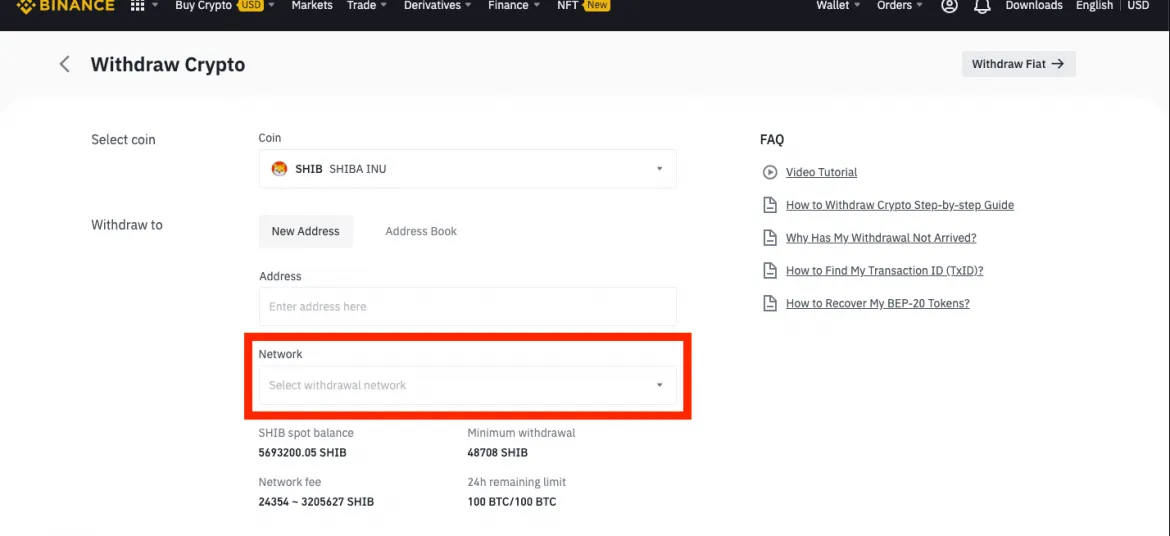
Task: Click the 100 BTC/100 BTC limit value
Action: pyautogui.click(x=512, y=502)
